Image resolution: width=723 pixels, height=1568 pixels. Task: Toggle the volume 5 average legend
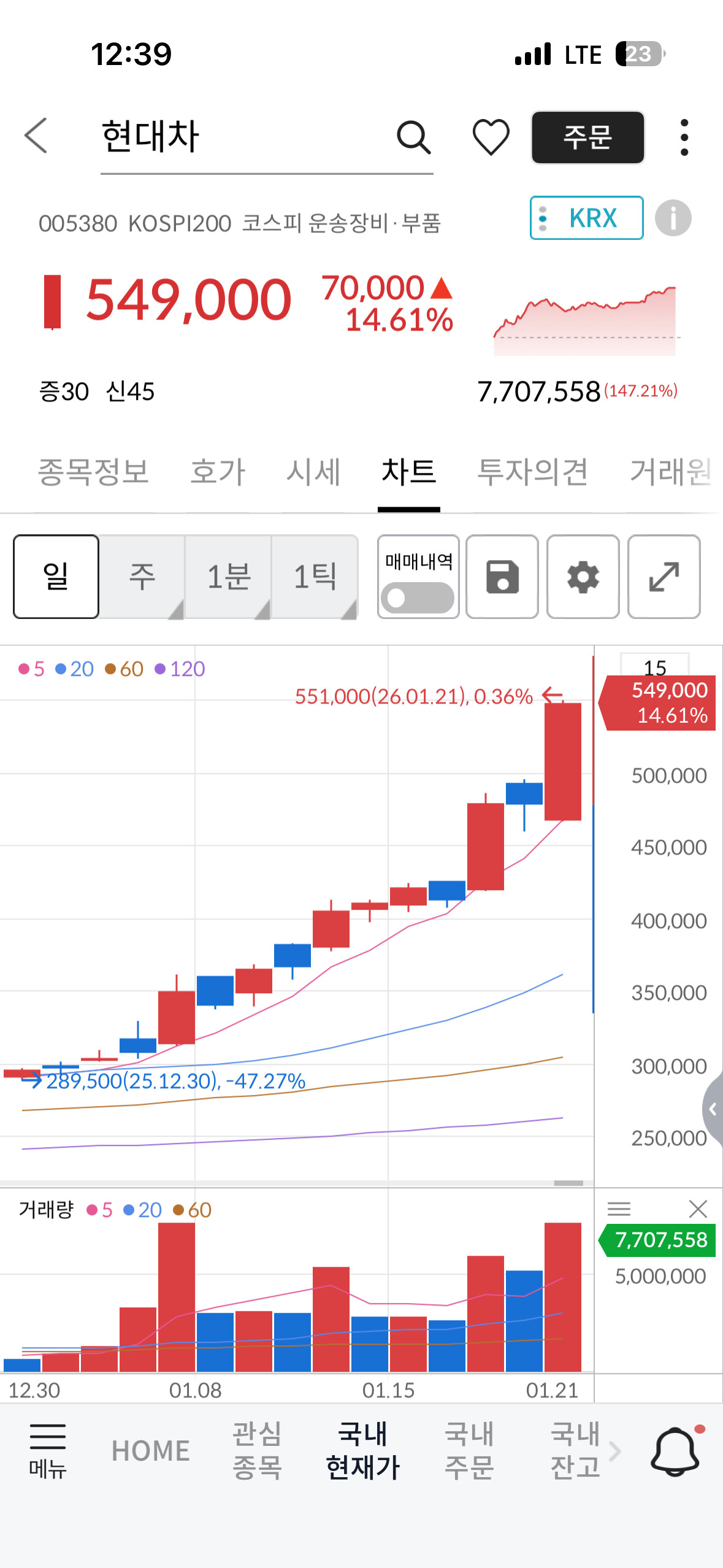(99, 1210)
